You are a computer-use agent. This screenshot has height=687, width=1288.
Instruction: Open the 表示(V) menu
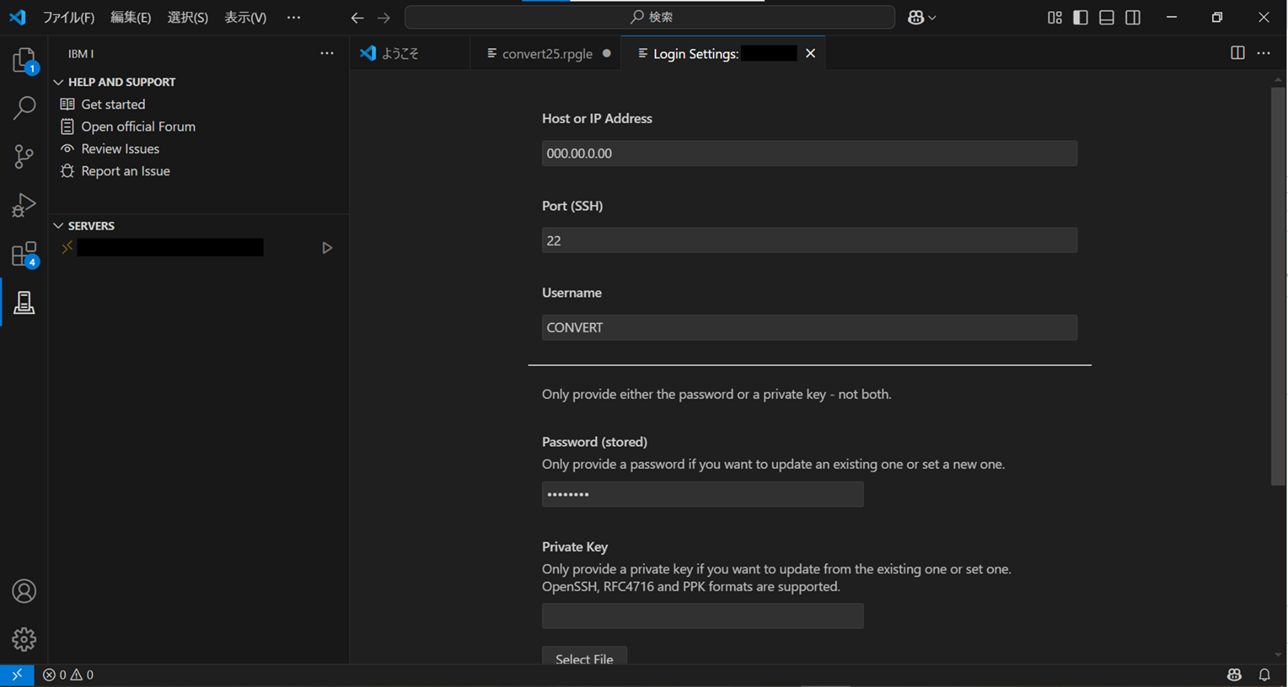245,18
